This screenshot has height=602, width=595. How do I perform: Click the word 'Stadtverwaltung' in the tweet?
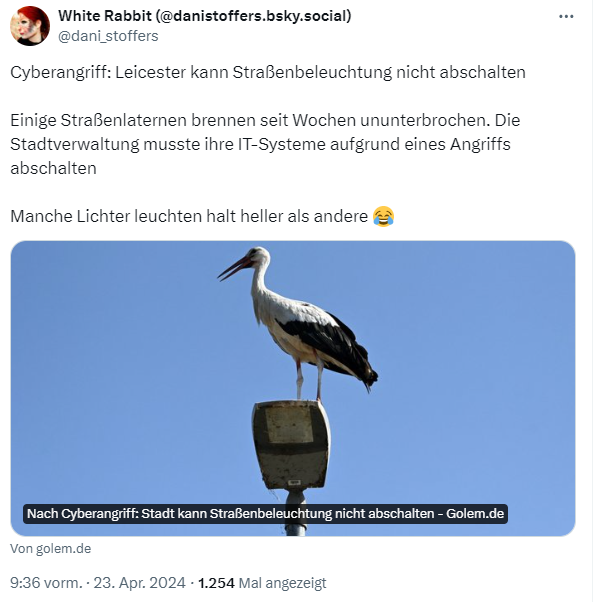74,144
